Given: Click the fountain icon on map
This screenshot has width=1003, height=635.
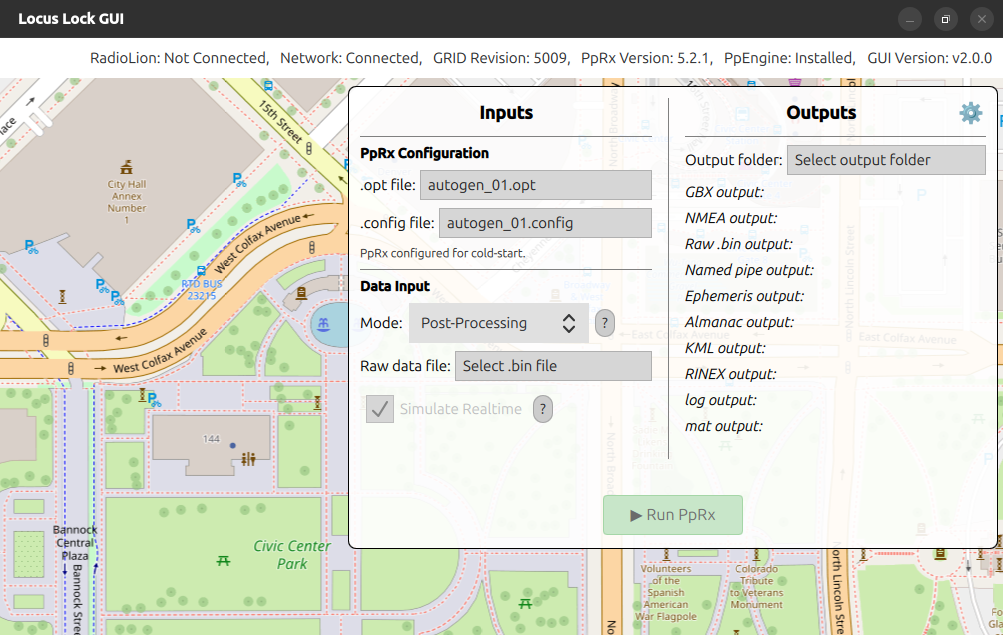Looking at the screenshot, I should (324, 324).
